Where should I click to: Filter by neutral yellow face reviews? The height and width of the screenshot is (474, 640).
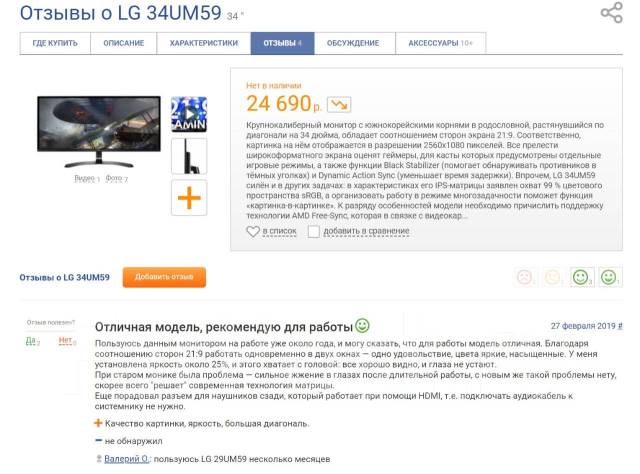tap(553, 277)
